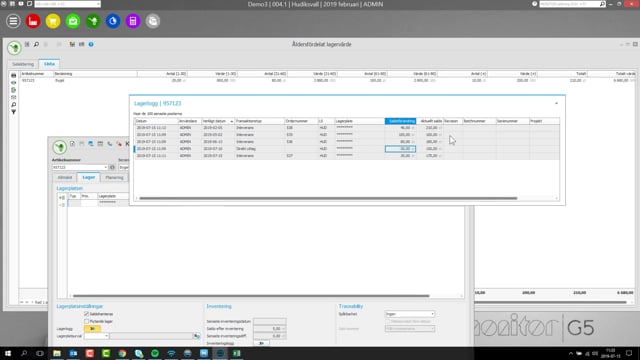
Task: Open the red manufacturing module icon
Action: [33, 21]
